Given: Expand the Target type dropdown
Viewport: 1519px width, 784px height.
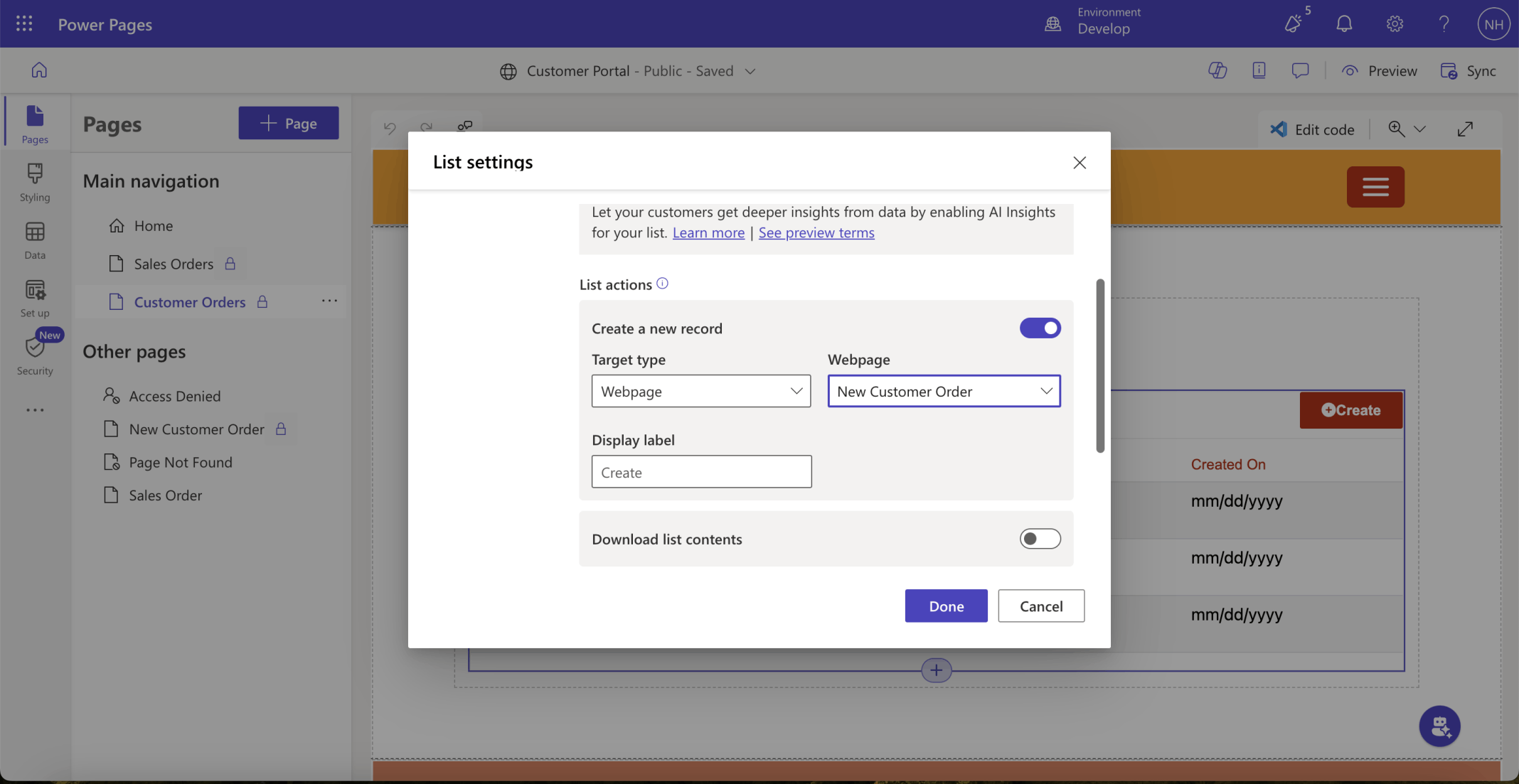Looking at the screenshot, I should (700, 391).
